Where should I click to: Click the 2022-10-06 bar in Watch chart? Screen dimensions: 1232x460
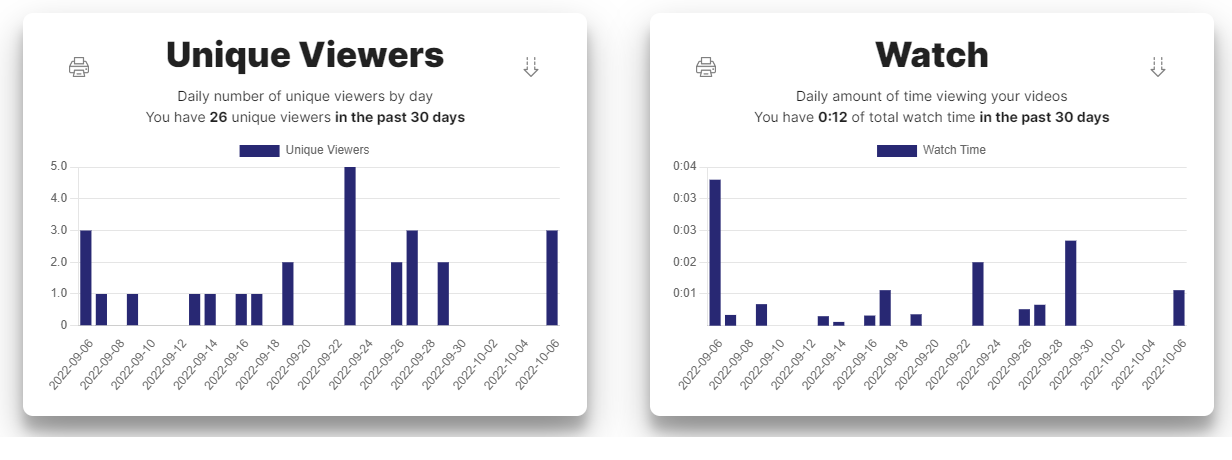[1179, 307]
